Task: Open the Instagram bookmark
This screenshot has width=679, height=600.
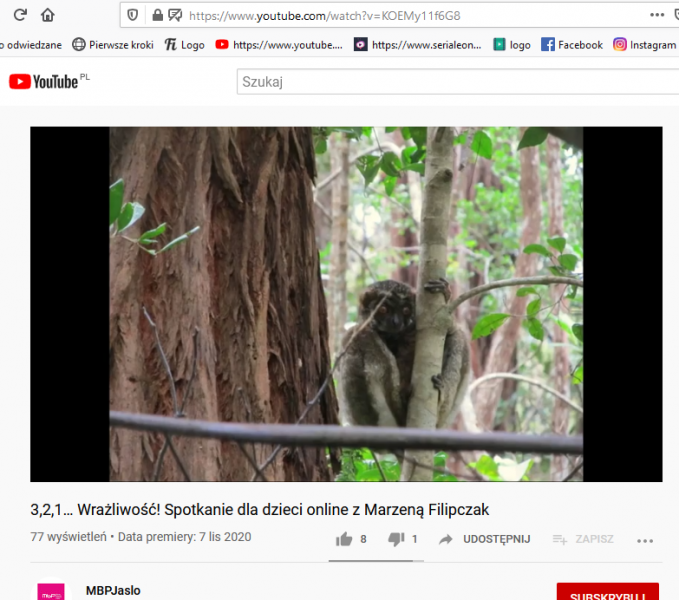Action: click(x=645, y=45)
